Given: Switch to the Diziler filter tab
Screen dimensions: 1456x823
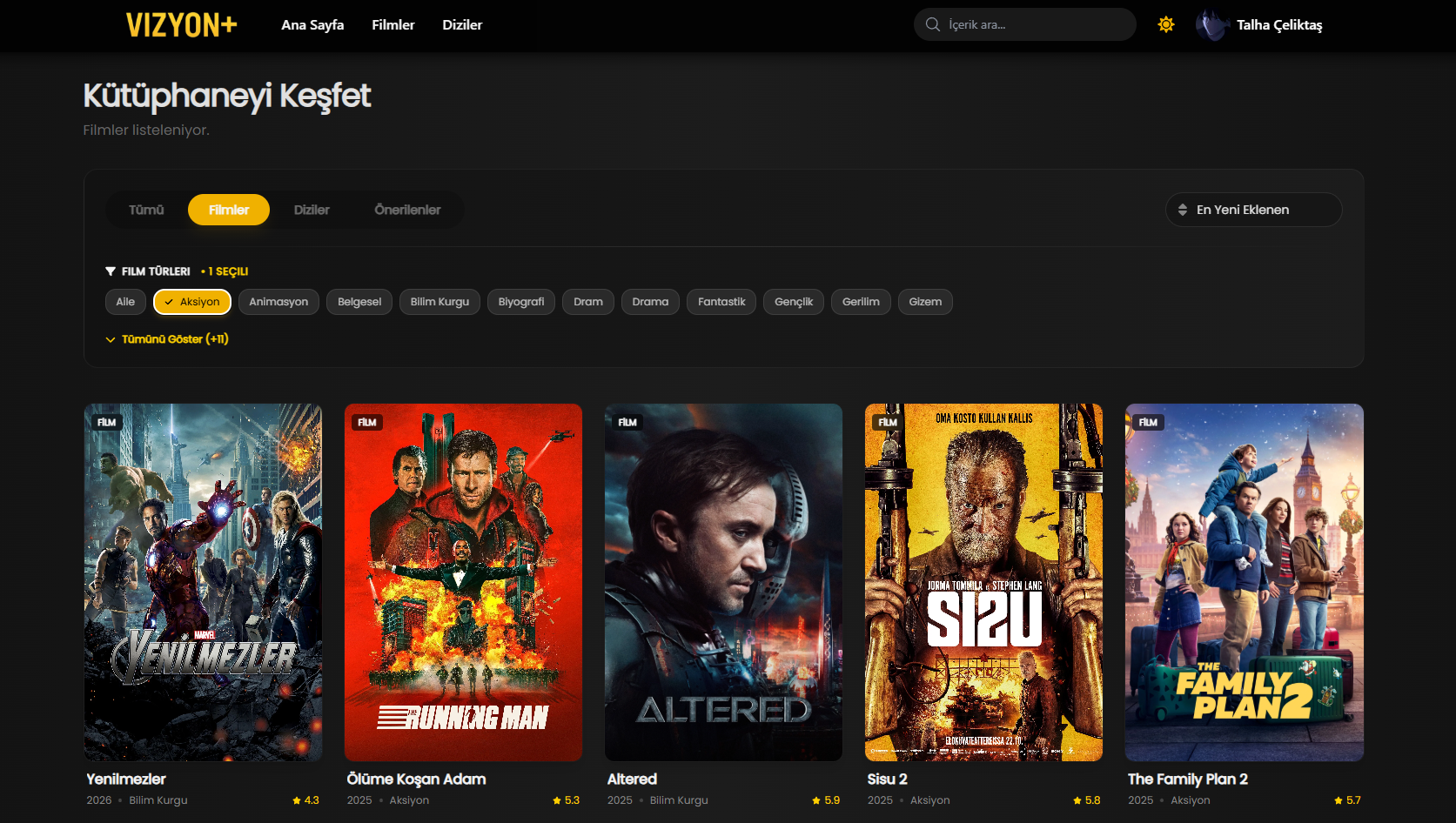Looking at the screenshot, I should pyautogui.click(x=312, y=210).
